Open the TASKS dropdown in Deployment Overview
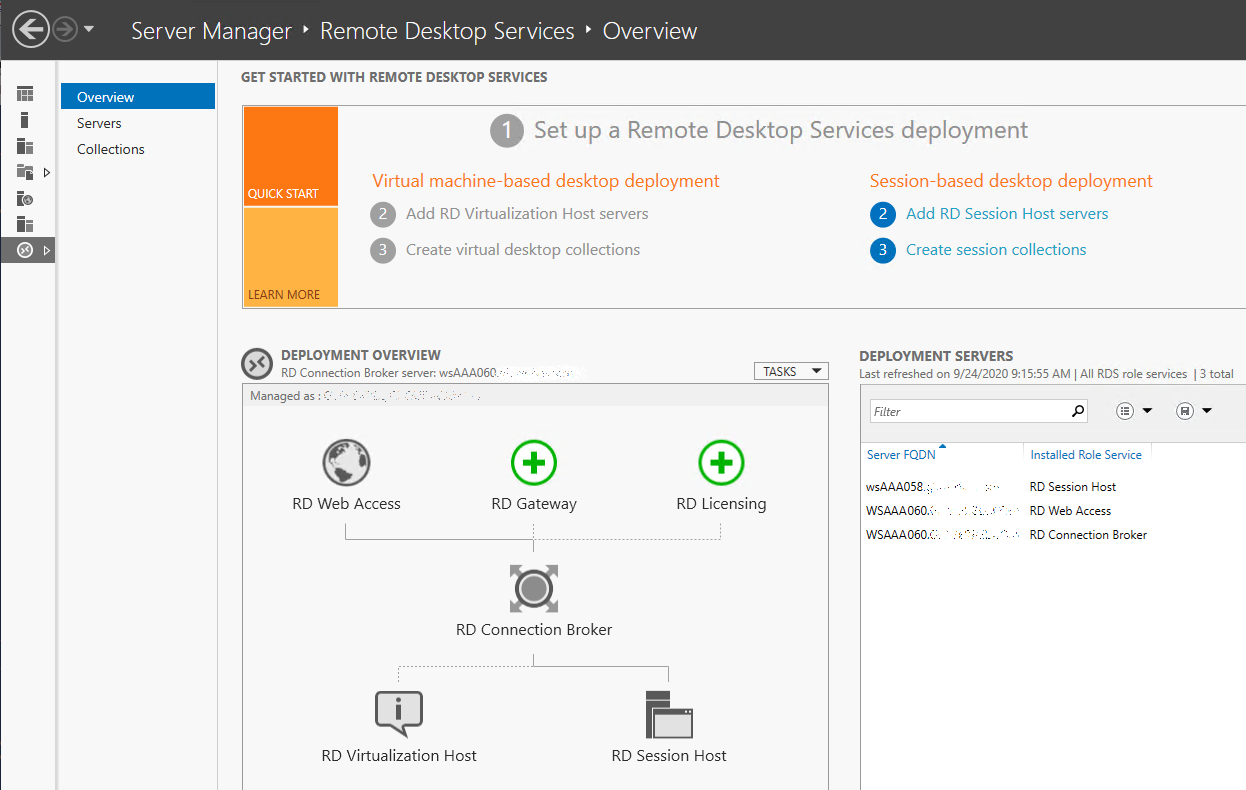Viewport: 1246px width, 790px height. [791, 371]
